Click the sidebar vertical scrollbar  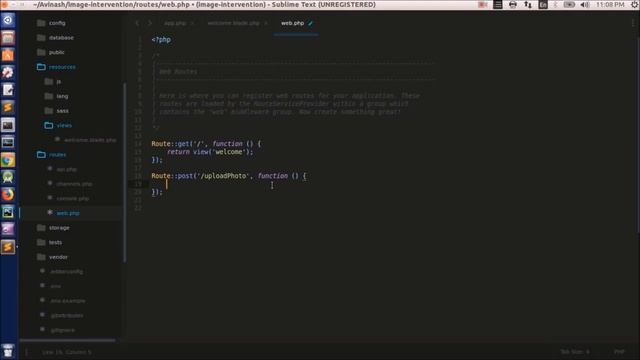tap(124, 172)
